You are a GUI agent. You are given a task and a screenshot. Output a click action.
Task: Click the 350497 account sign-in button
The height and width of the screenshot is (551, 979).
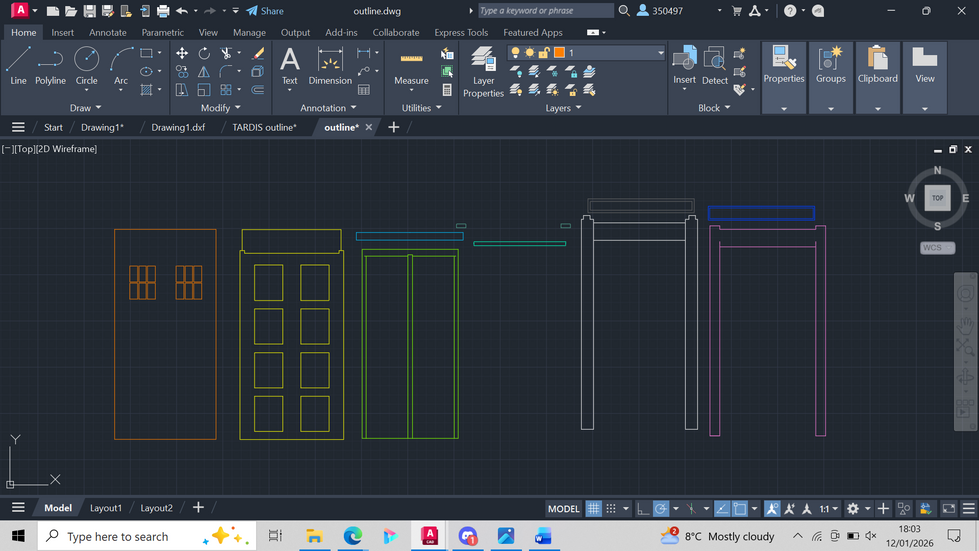pyautogui.click(x=660, y=11)
